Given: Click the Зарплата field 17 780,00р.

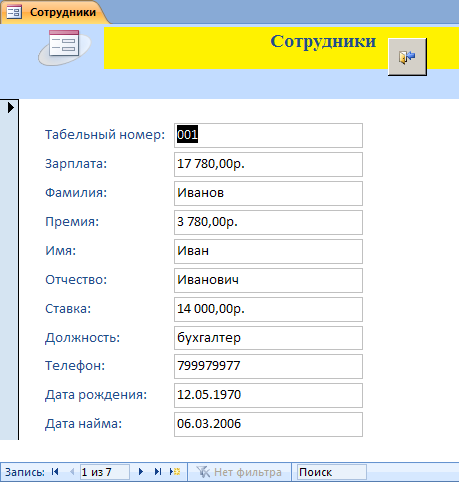Looking at the screenshot, I should coord(268,164).
